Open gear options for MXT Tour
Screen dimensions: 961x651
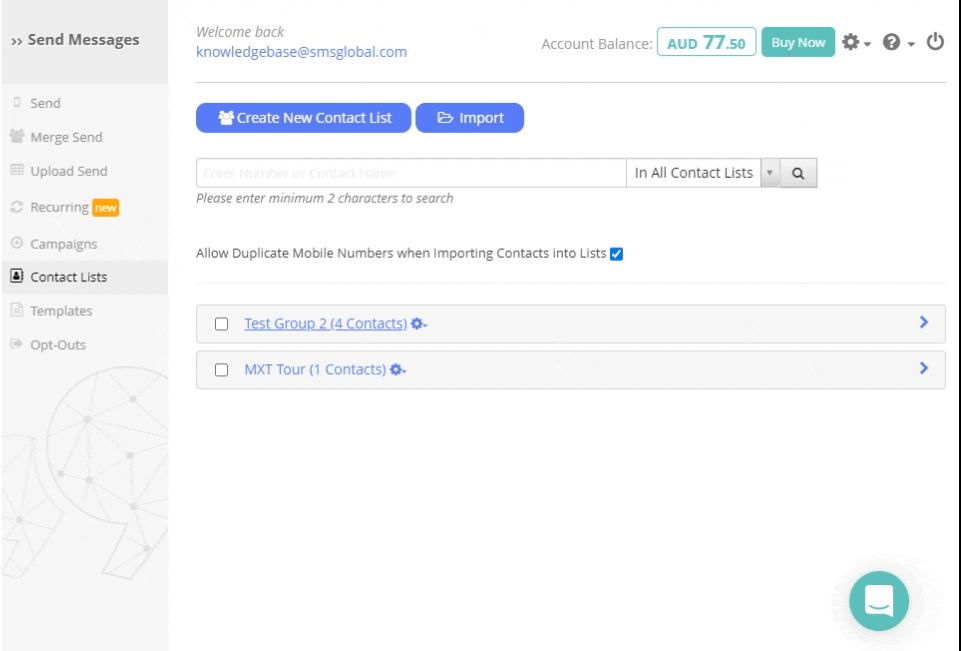(397, 370)
